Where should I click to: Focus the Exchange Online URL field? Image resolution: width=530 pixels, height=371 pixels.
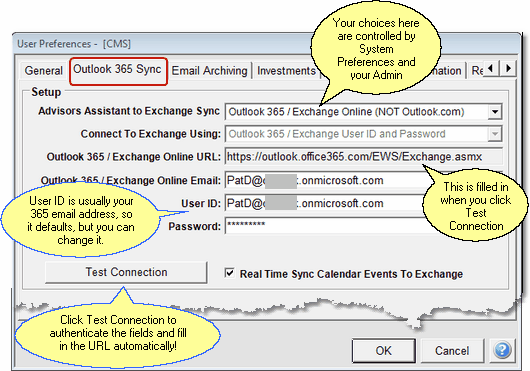tap(363, 157)
